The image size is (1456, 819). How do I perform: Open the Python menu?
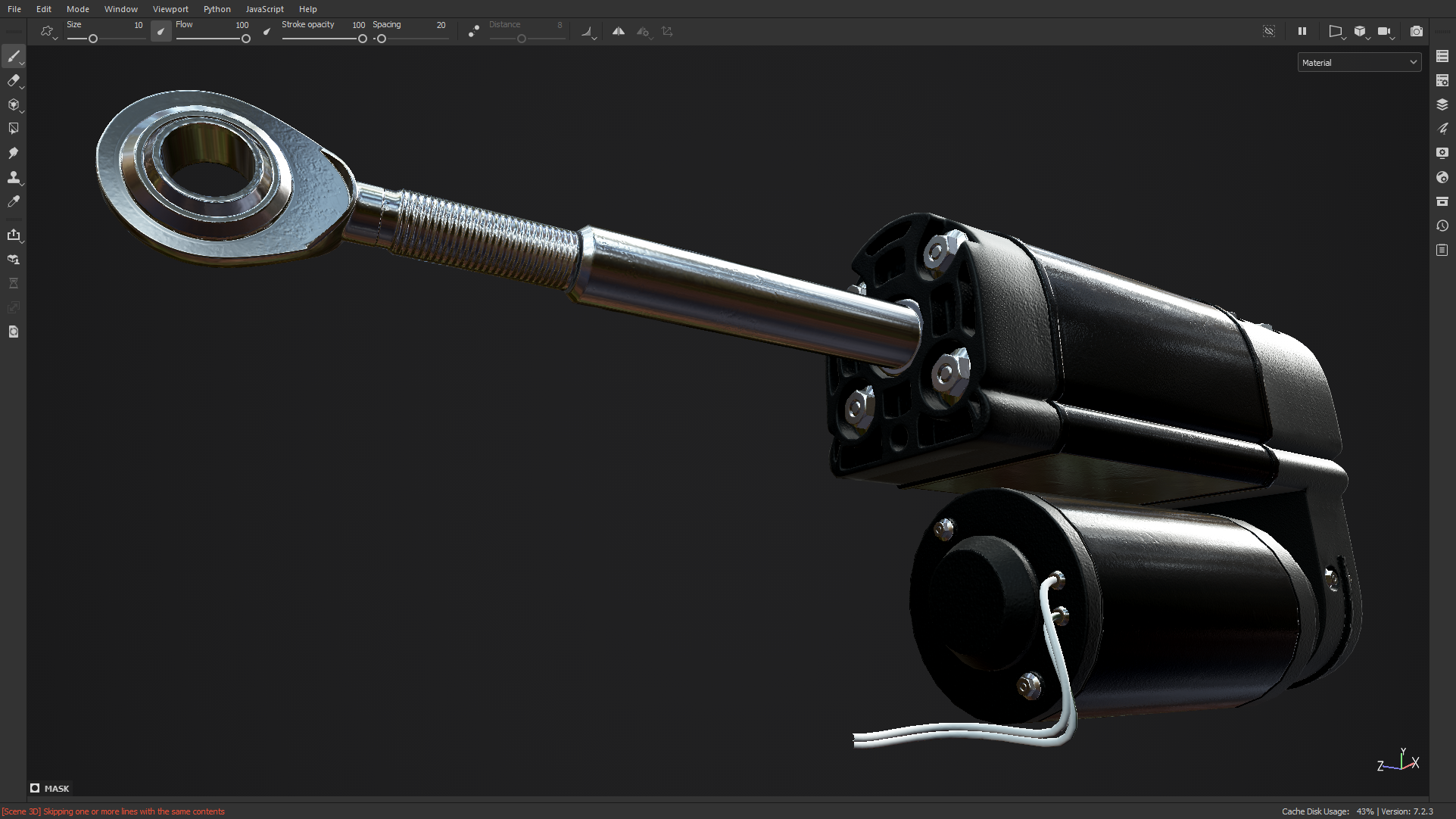pyautogui.click(x=217, y=8)
